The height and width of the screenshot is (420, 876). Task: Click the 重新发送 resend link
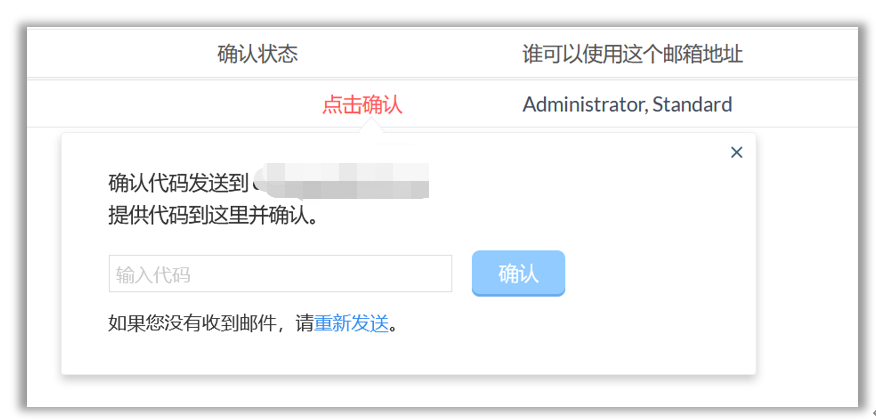click(351, 324)
